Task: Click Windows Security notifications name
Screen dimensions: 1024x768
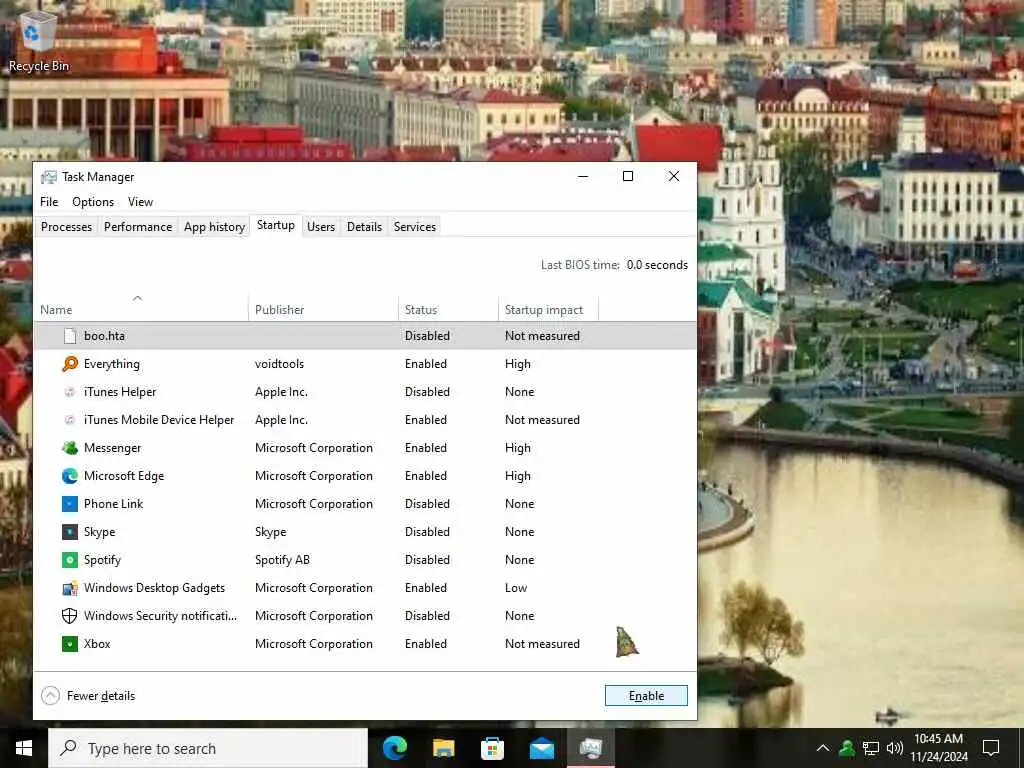Action: coord(160,616)
